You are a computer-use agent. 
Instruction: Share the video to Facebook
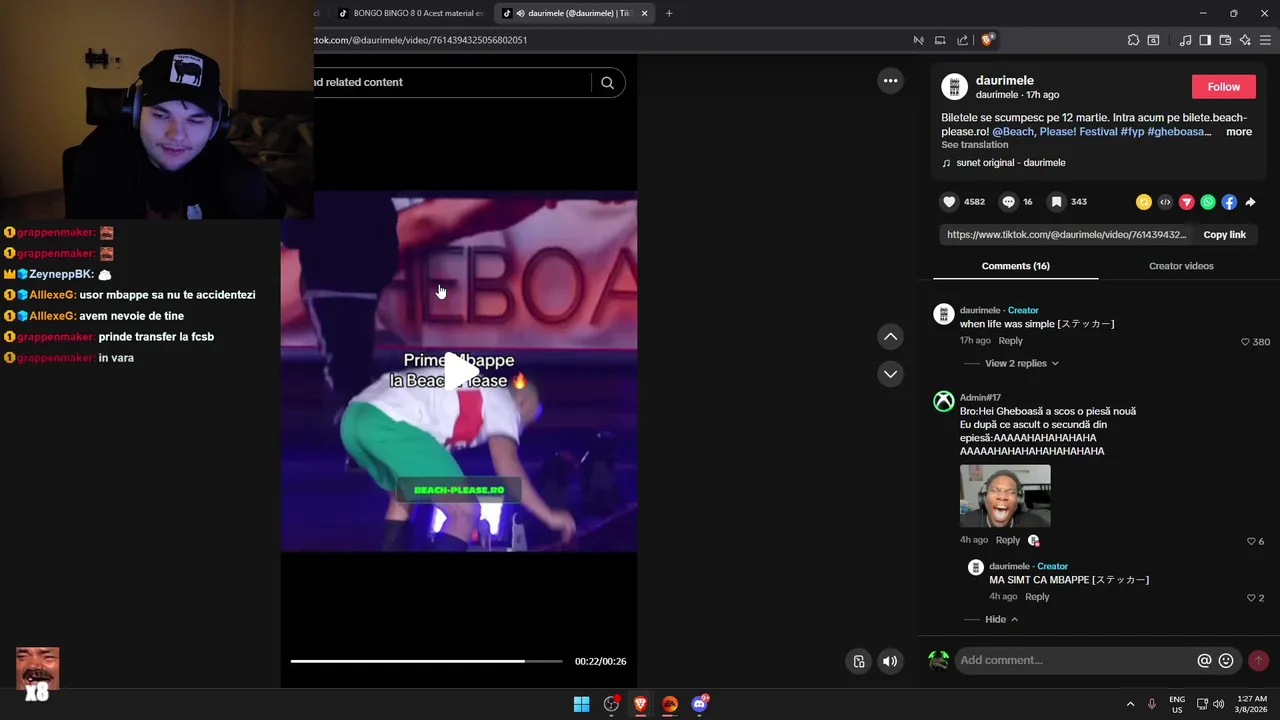[1229, 202]
